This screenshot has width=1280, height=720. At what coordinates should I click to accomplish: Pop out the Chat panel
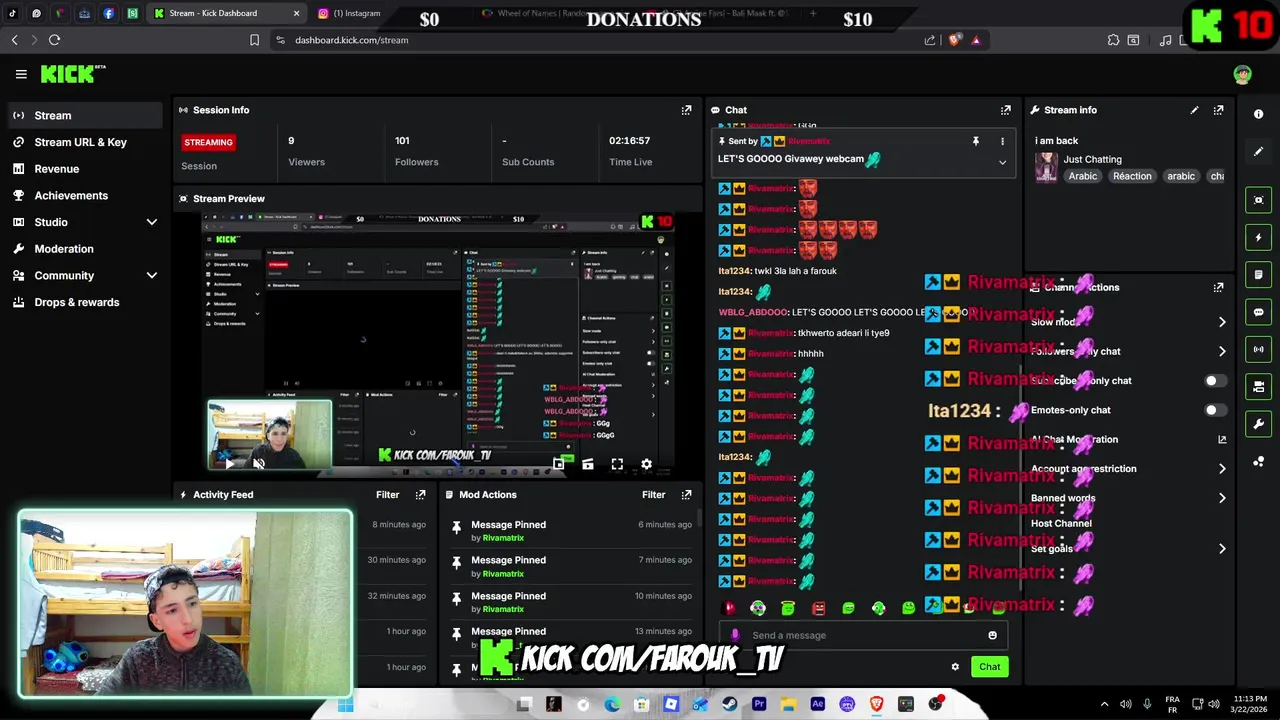[x=1005, y=110]
